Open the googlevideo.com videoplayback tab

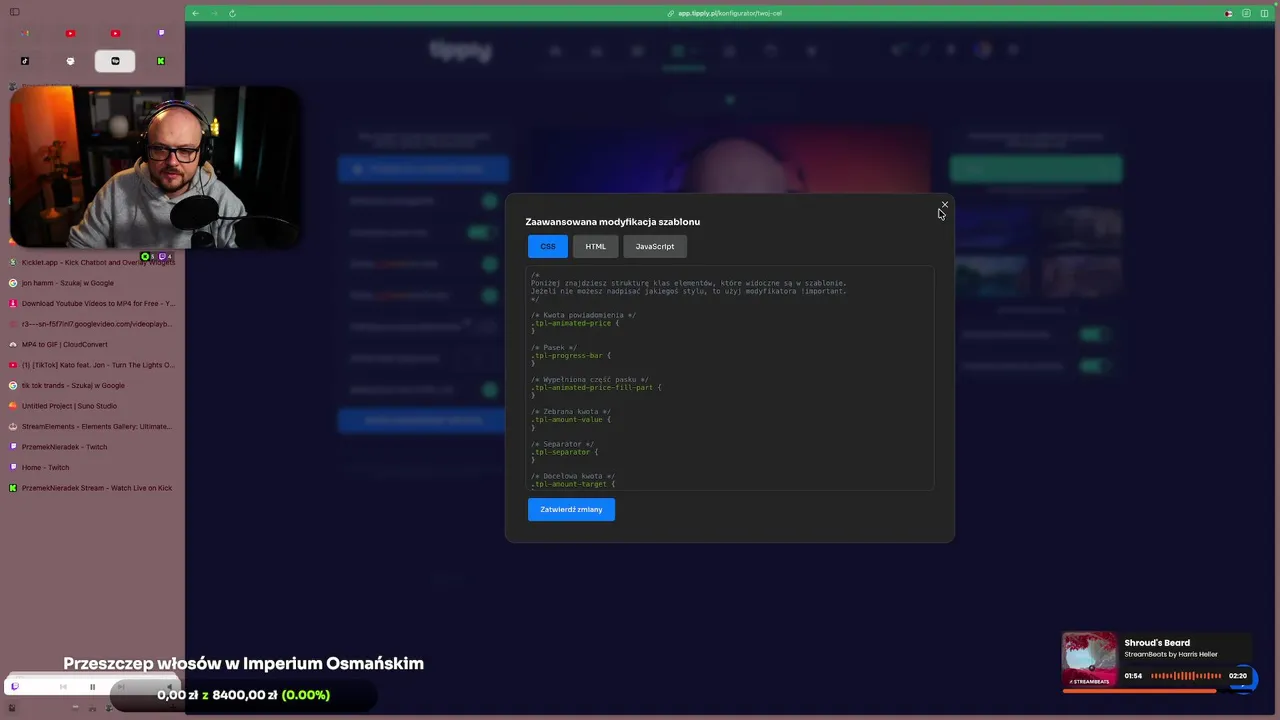click(92, 324)
